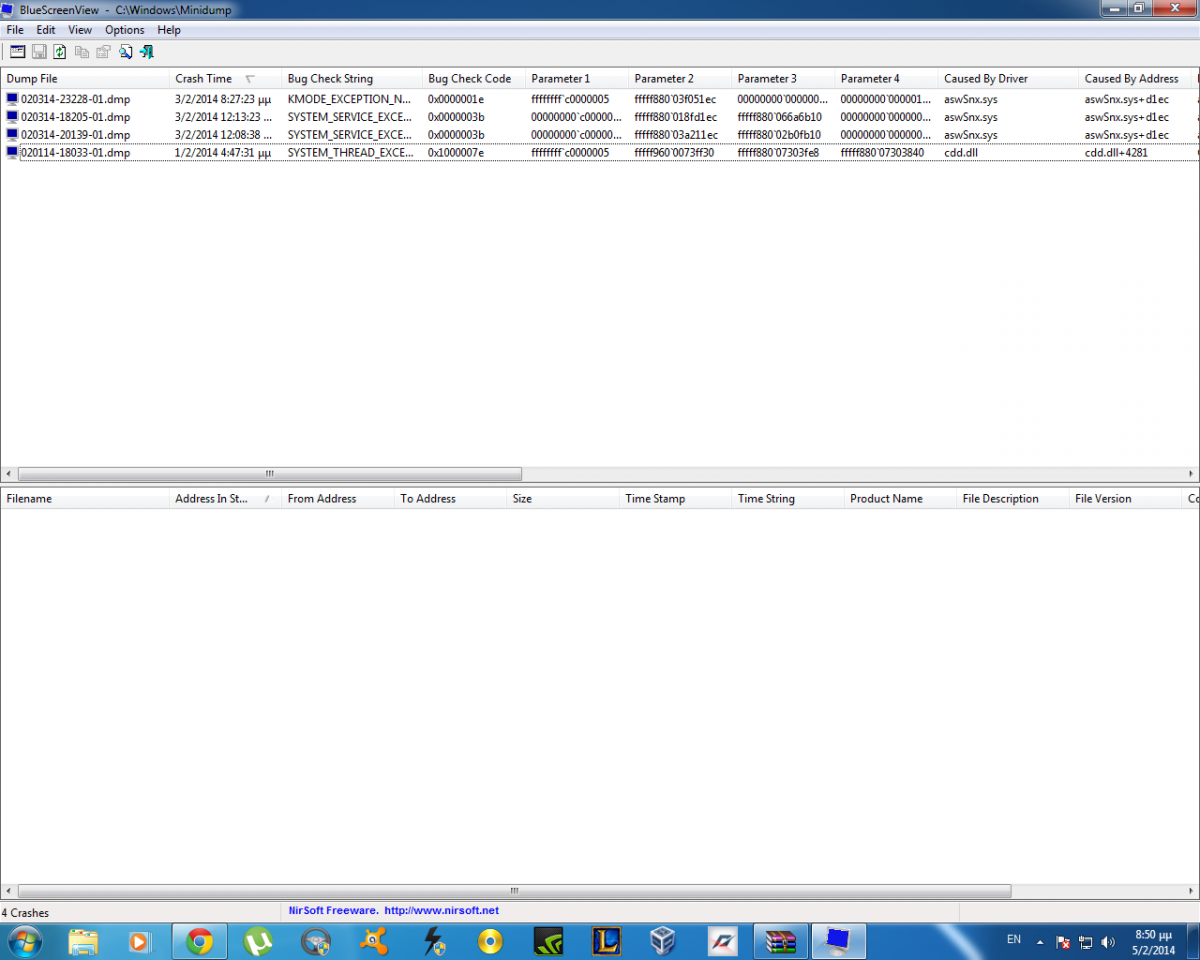The image size is (1200, 960).
Task: Visit the http://www.nirsoft.net link
Action: (442, 911)
